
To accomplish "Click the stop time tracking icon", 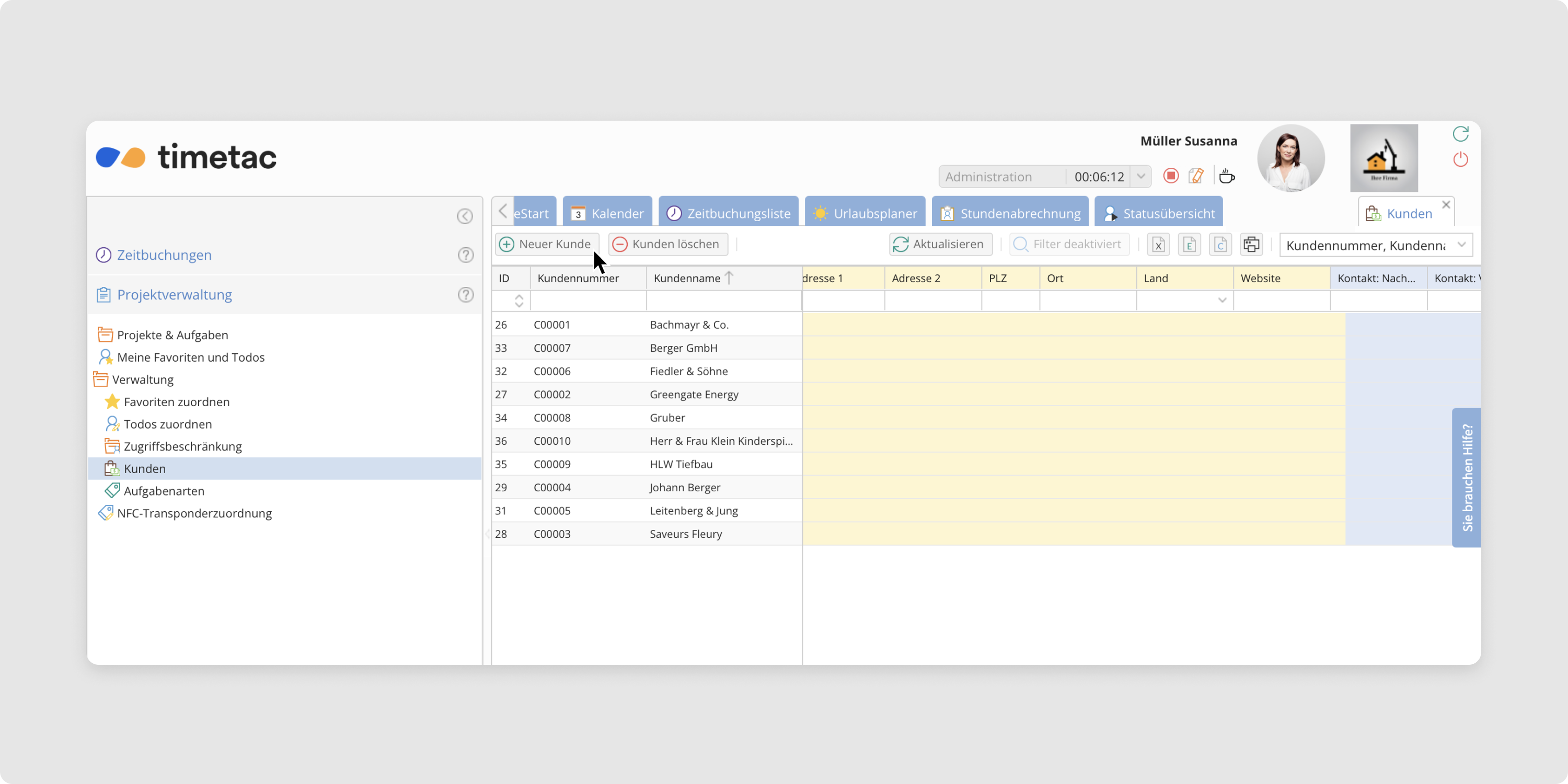I will click(1171, 176).
